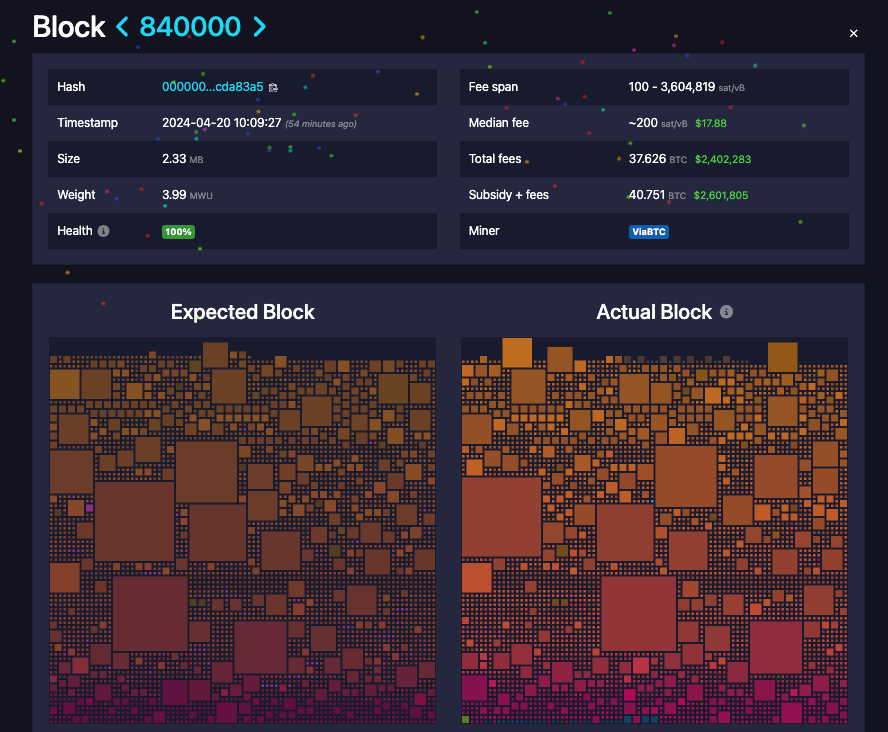Select the small magenta square in Expected Block
The image size is (888, 732).
tap(89, 508)
